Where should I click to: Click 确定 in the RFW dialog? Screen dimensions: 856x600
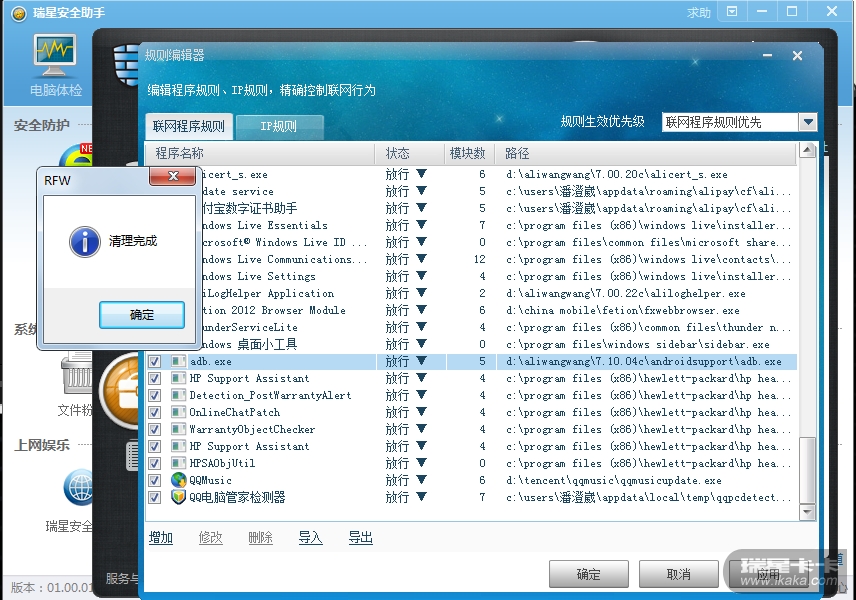(142, 315)
